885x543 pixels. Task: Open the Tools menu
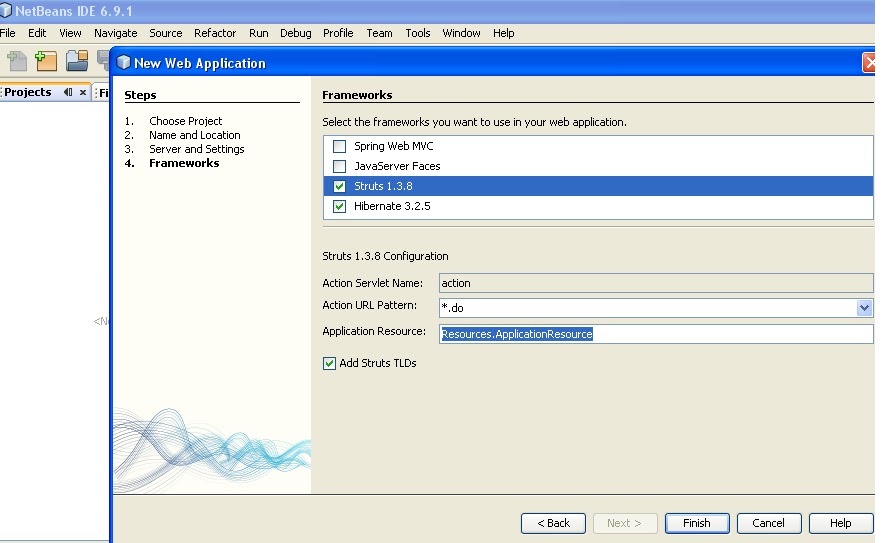[x=418, y=33]
